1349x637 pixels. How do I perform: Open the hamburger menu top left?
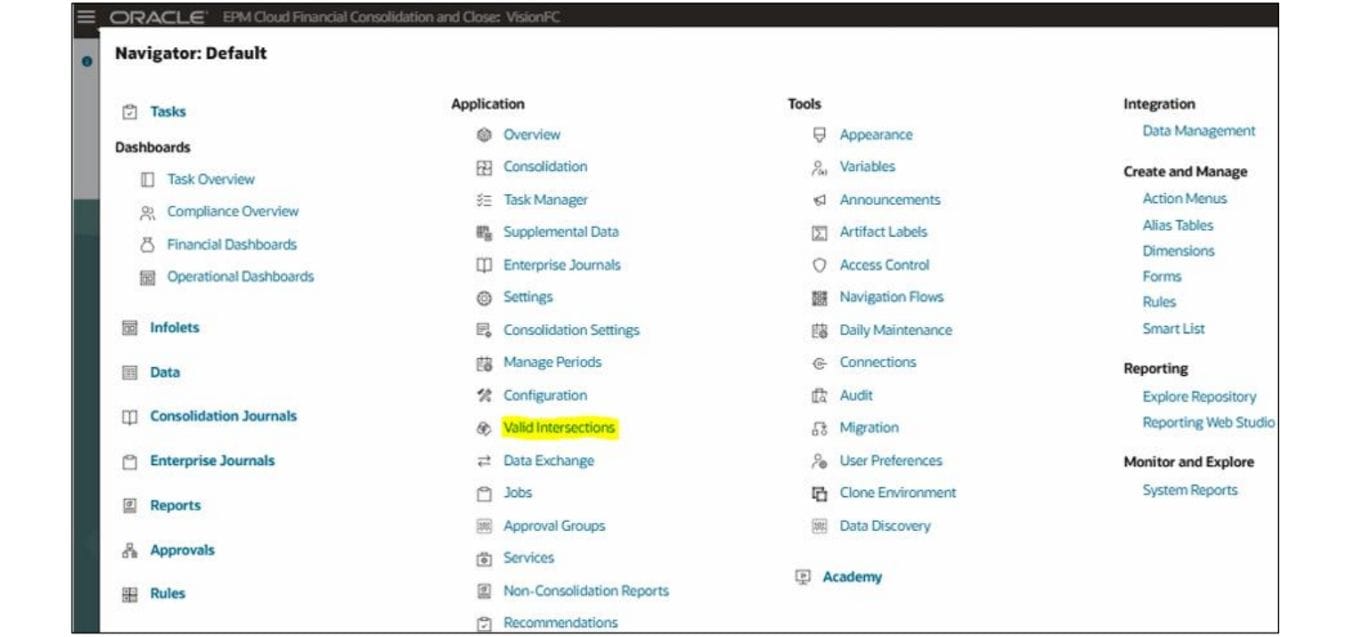86,16
